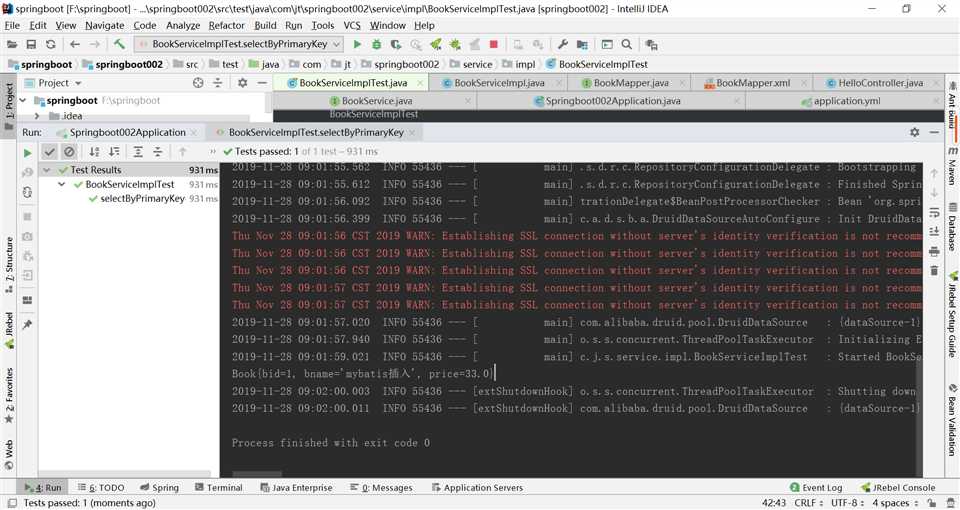Expand the .idea folder

37,116
